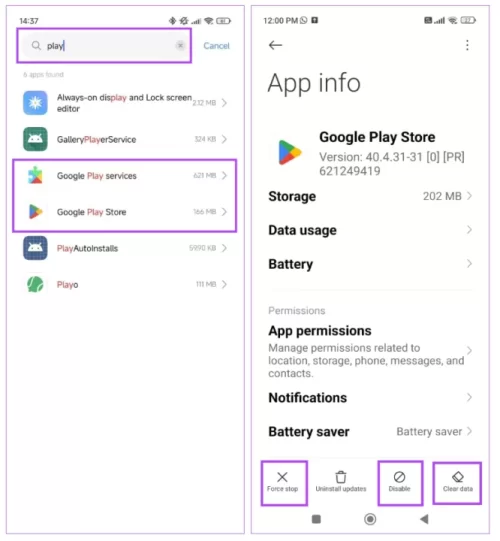Tap the Force stop X icon
This screenshot has height=541, width=500.
(x=282, y=477)
